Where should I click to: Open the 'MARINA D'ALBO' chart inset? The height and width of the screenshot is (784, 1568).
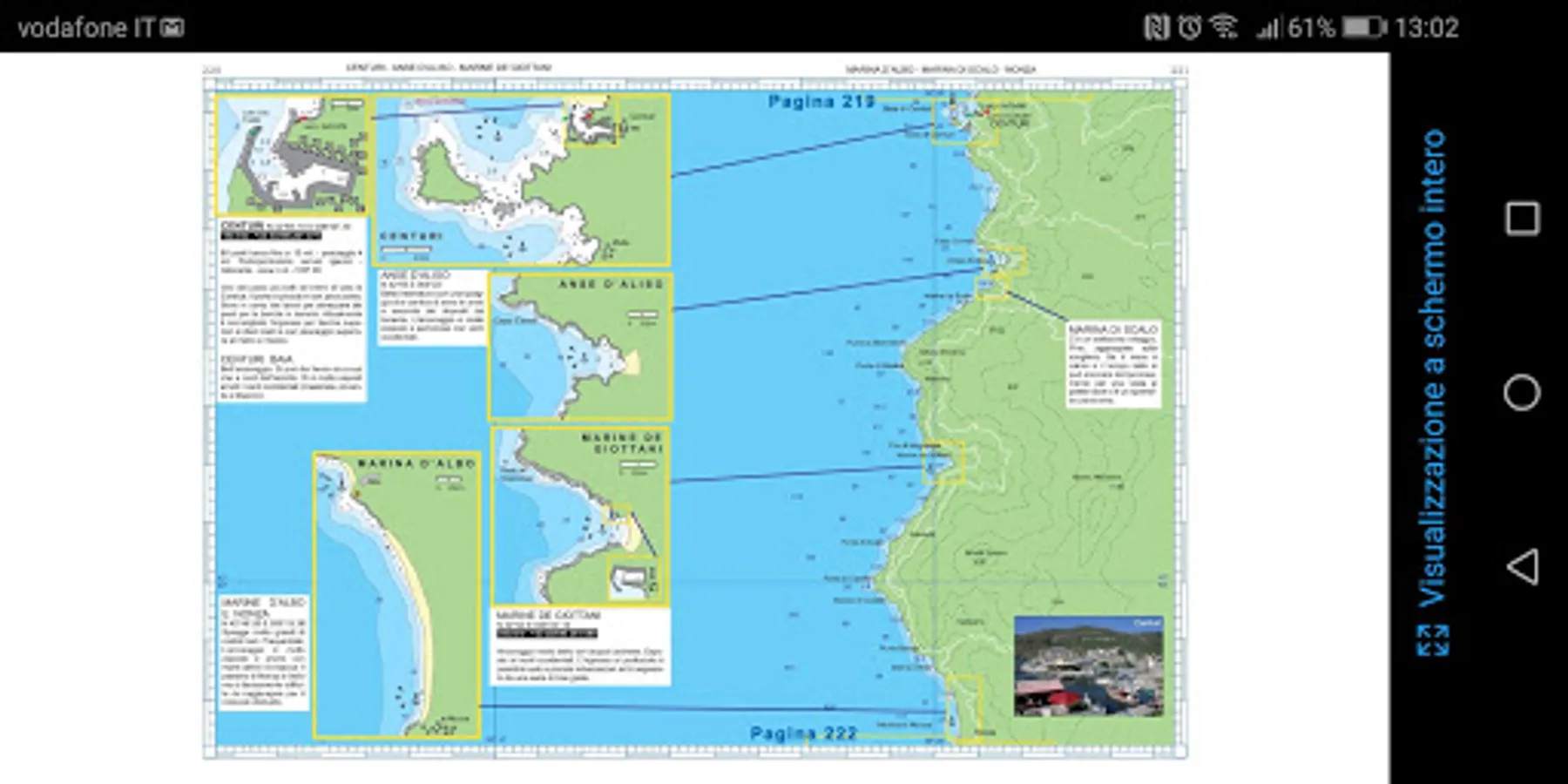(x=397, y=596)
